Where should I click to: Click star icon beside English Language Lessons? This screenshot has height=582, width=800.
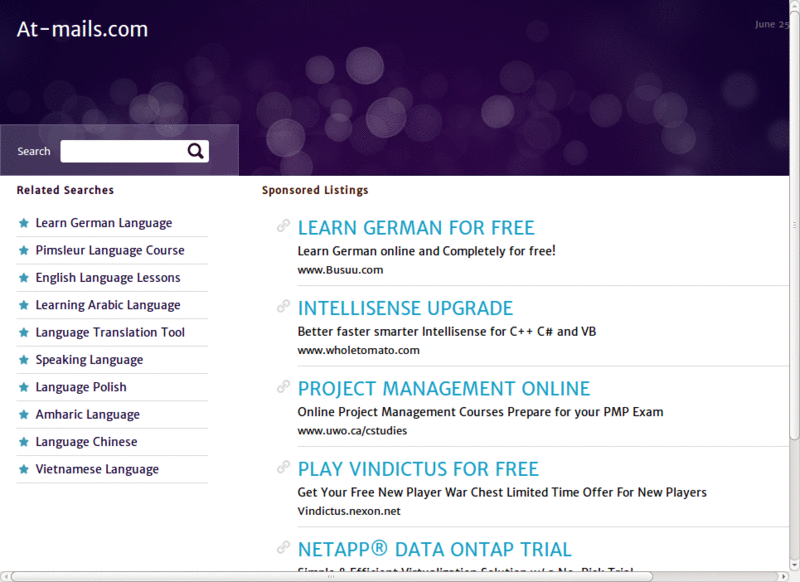(x=23, y=278)
